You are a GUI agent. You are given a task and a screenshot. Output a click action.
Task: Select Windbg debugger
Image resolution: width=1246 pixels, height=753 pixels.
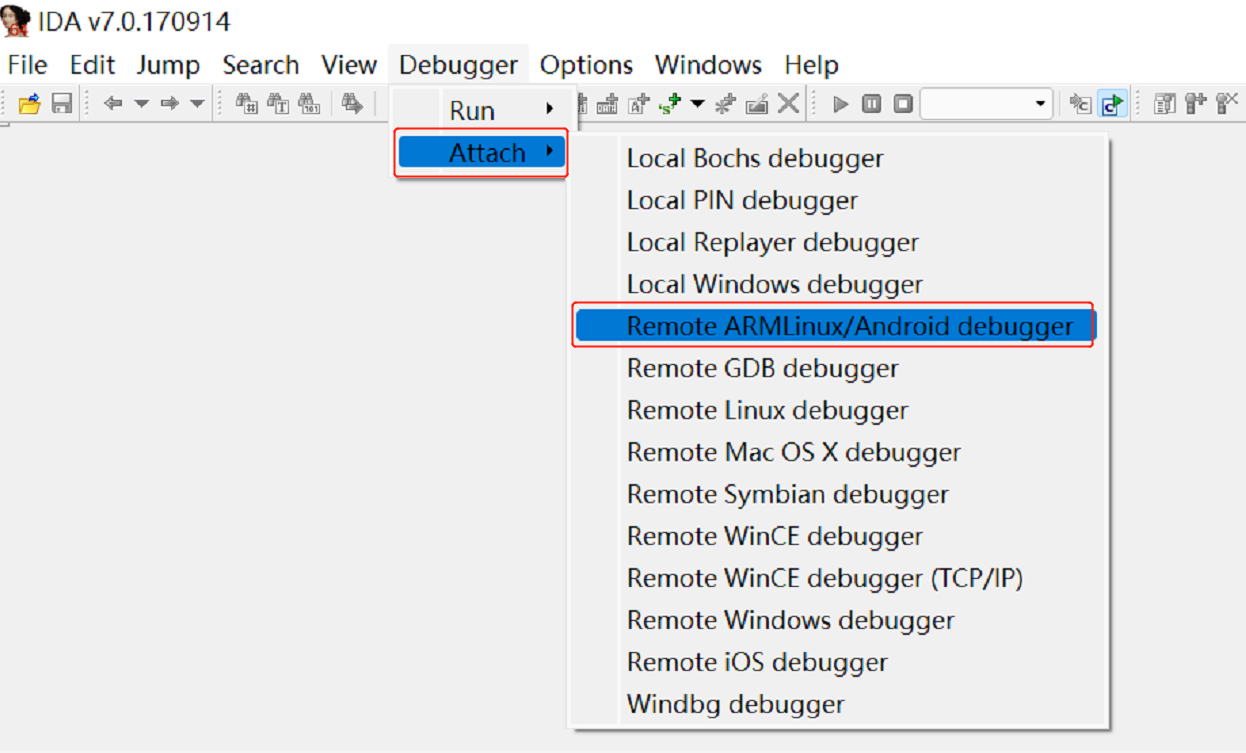837,704
